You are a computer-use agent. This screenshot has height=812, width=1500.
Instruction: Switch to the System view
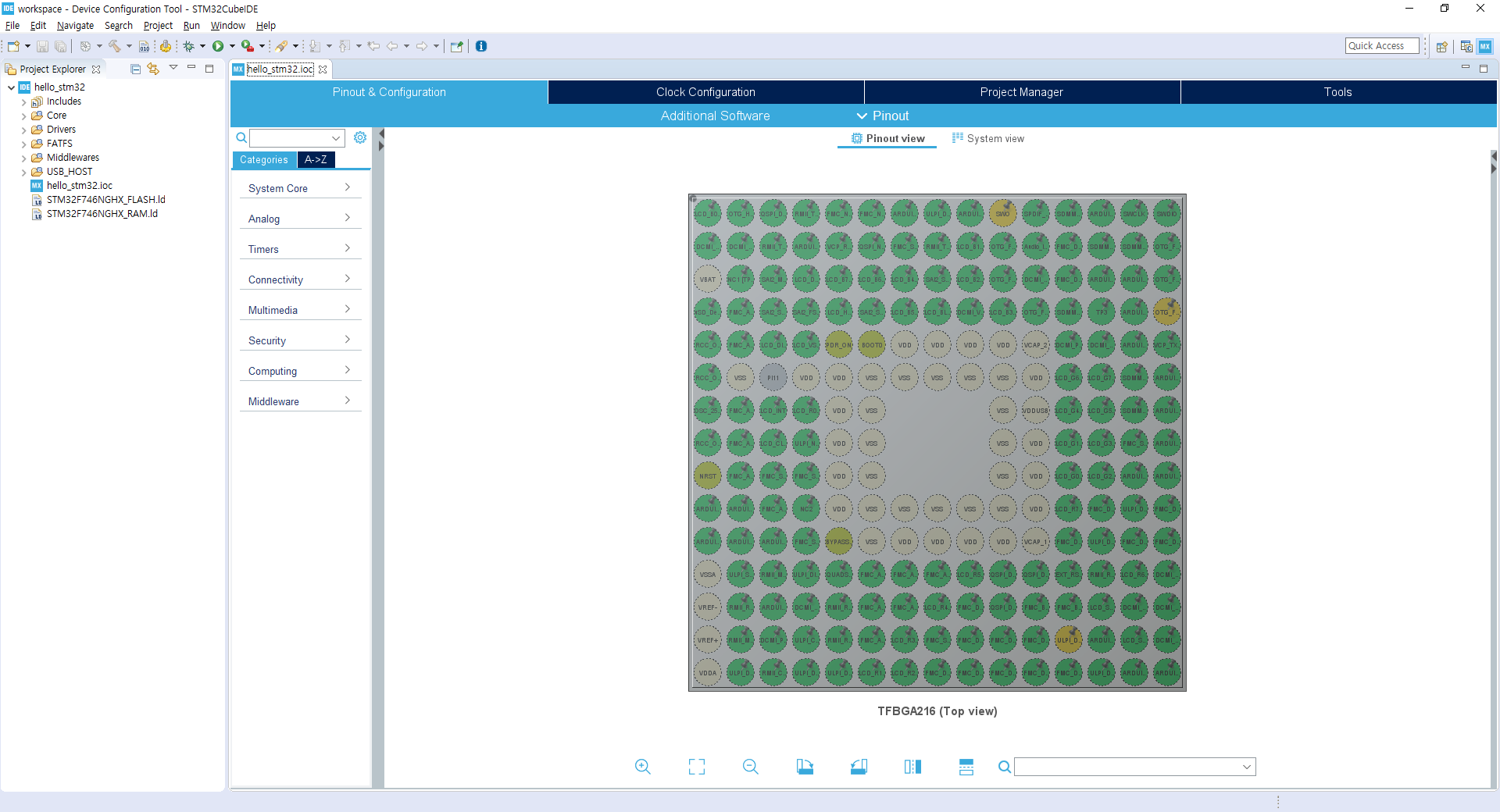click(987, 138)
